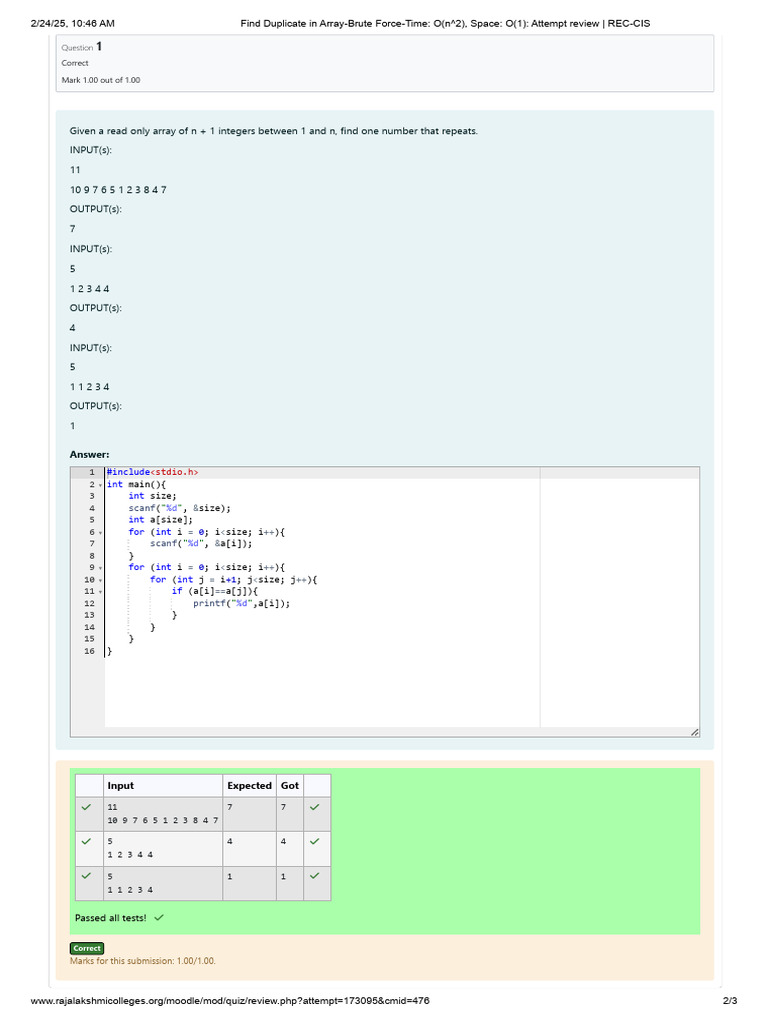Fold the outer for loop at line 9
The width and height of the screenshot is (768, 1024).
point(100,568)
